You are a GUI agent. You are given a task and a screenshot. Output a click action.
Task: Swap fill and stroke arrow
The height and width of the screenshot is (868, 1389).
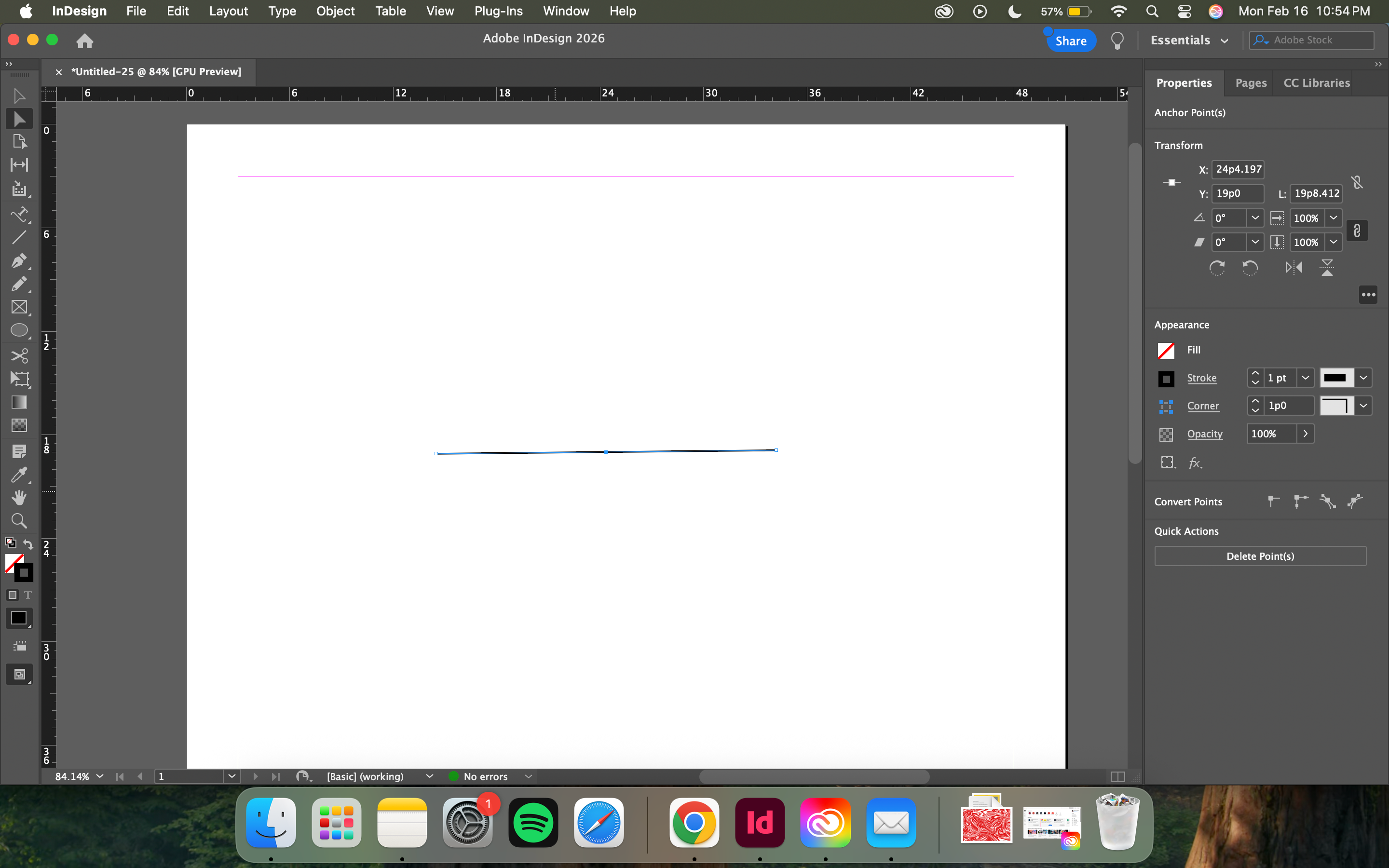(x=28, y=542)
